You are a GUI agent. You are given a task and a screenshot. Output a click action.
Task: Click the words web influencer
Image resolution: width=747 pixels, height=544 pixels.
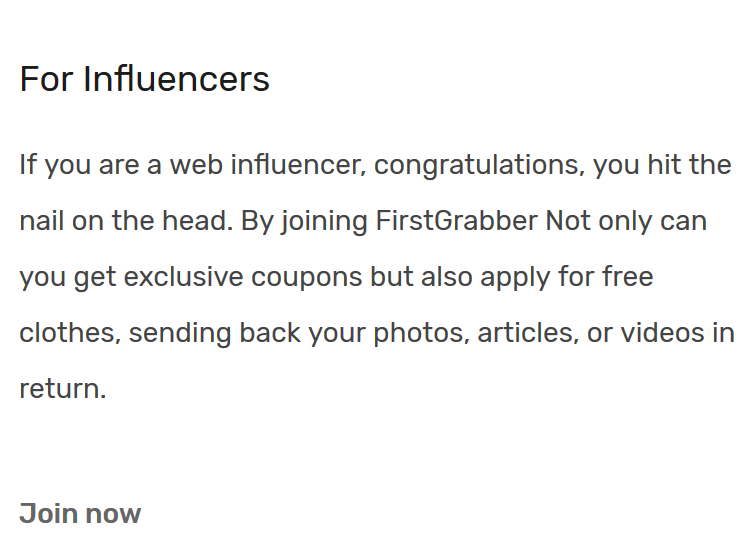(268, 165)
